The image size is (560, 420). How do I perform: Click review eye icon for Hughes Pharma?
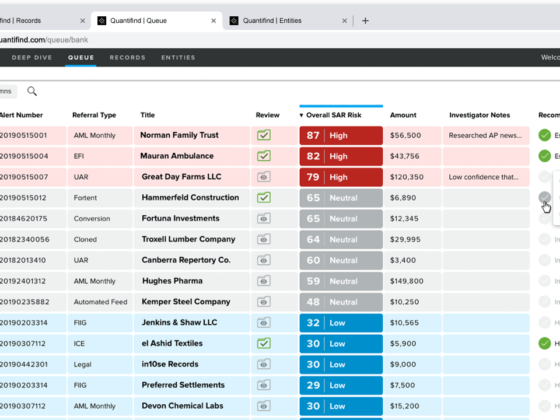(264, 281)
